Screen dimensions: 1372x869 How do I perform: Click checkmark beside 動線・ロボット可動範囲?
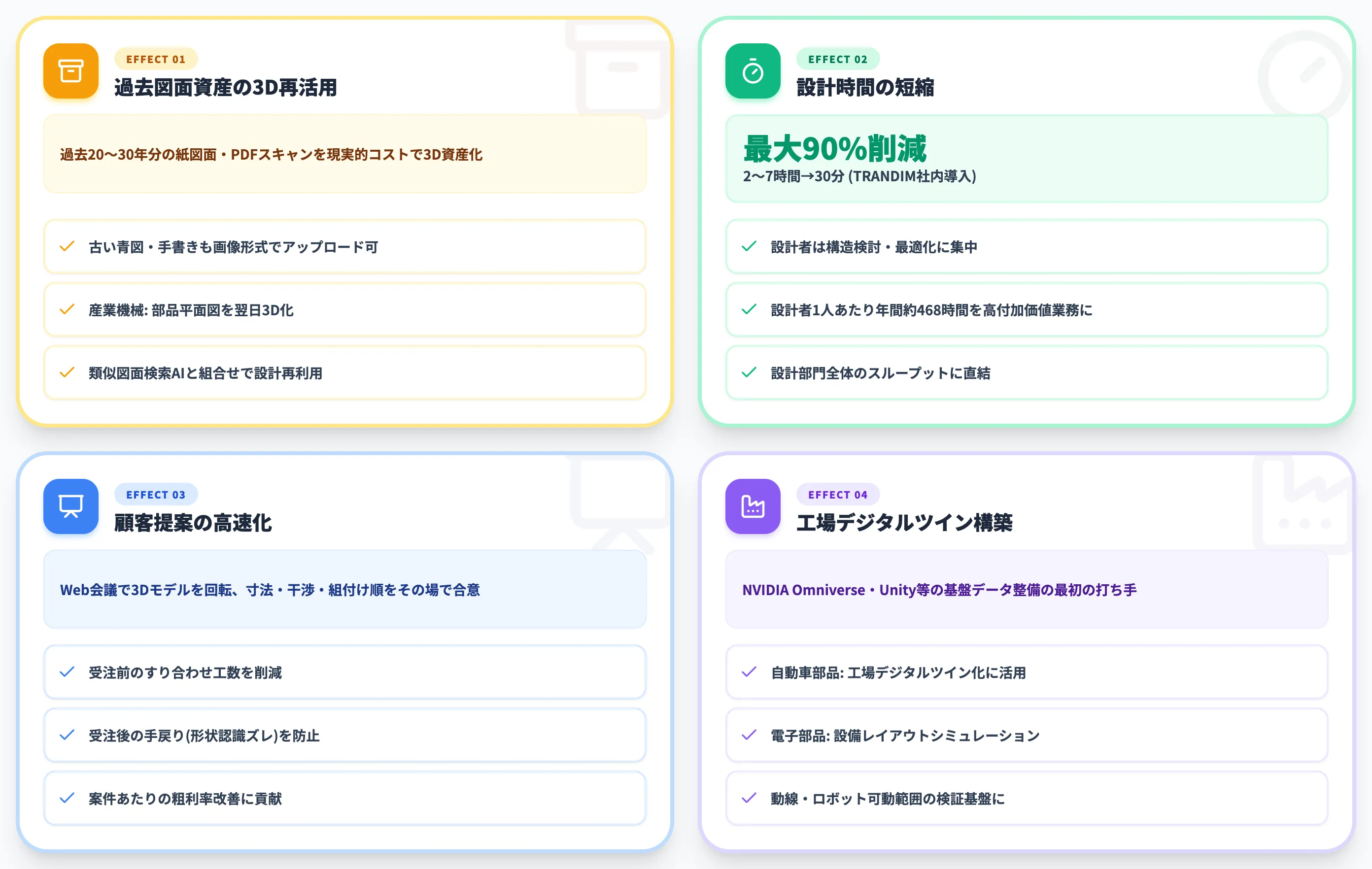(749, 799)
